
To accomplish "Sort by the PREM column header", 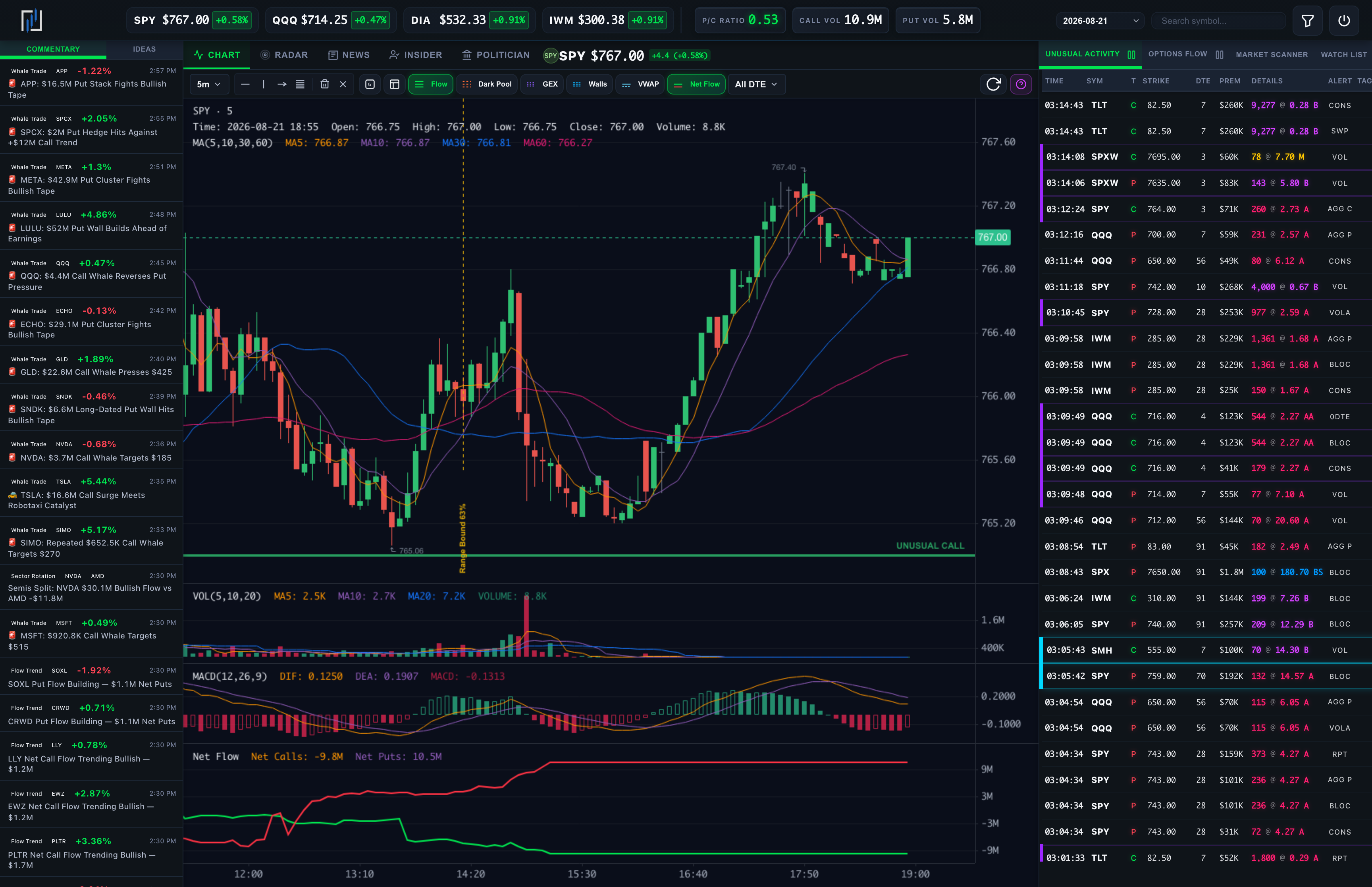I will pos(1230,81).
